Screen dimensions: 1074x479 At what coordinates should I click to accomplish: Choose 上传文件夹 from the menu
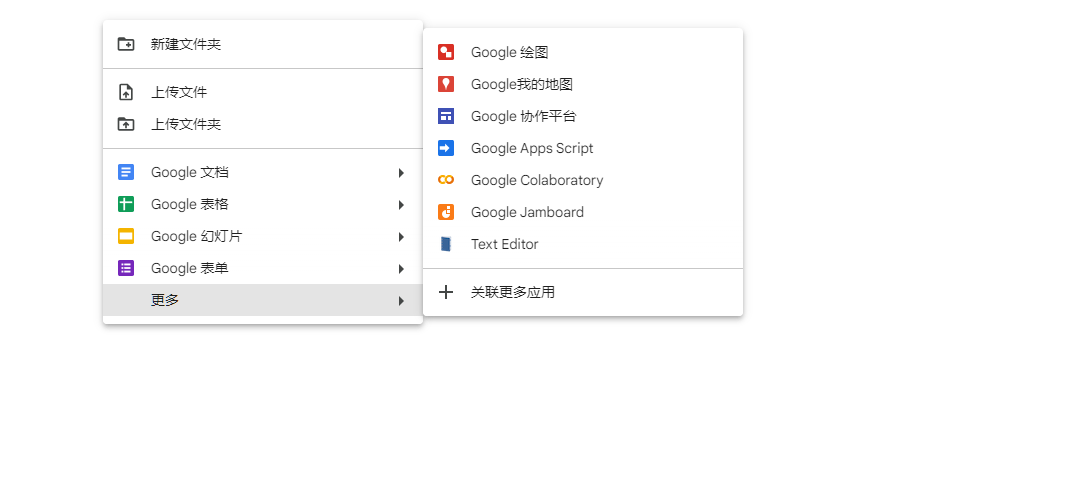[x=263, y=124]
